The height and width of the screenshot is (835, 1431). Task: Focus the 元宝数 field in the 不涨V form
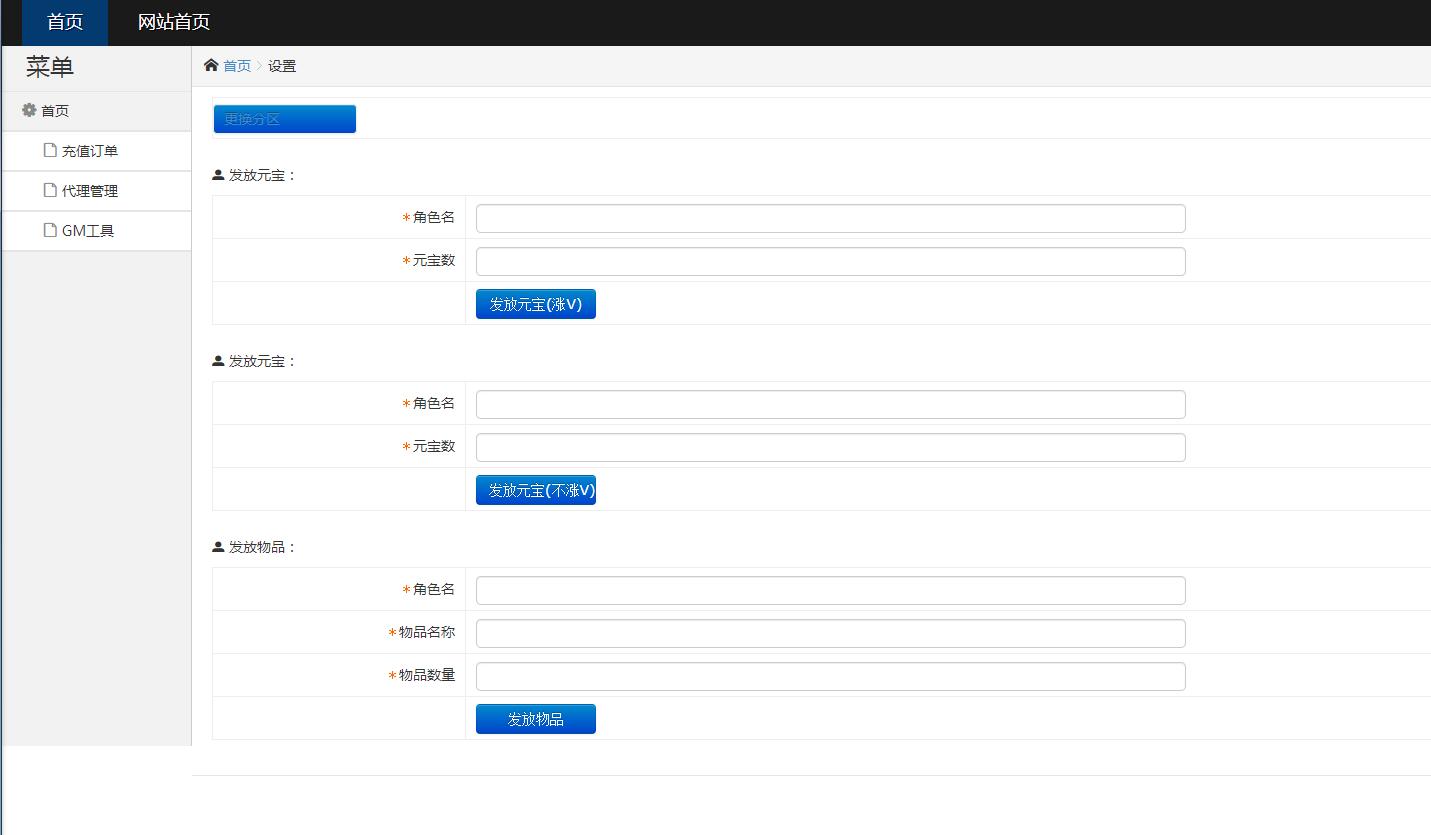[830, 447]
